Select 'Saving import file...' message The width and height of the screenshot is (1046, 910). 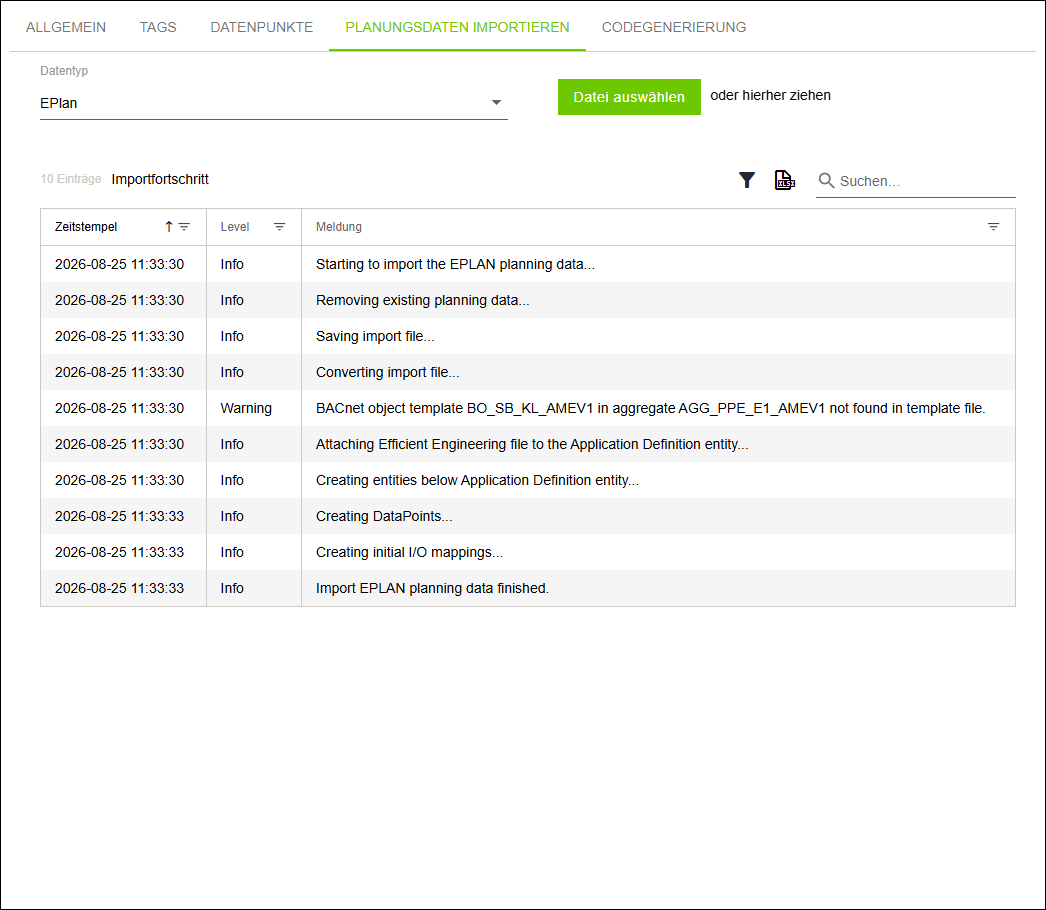point(375,336)
